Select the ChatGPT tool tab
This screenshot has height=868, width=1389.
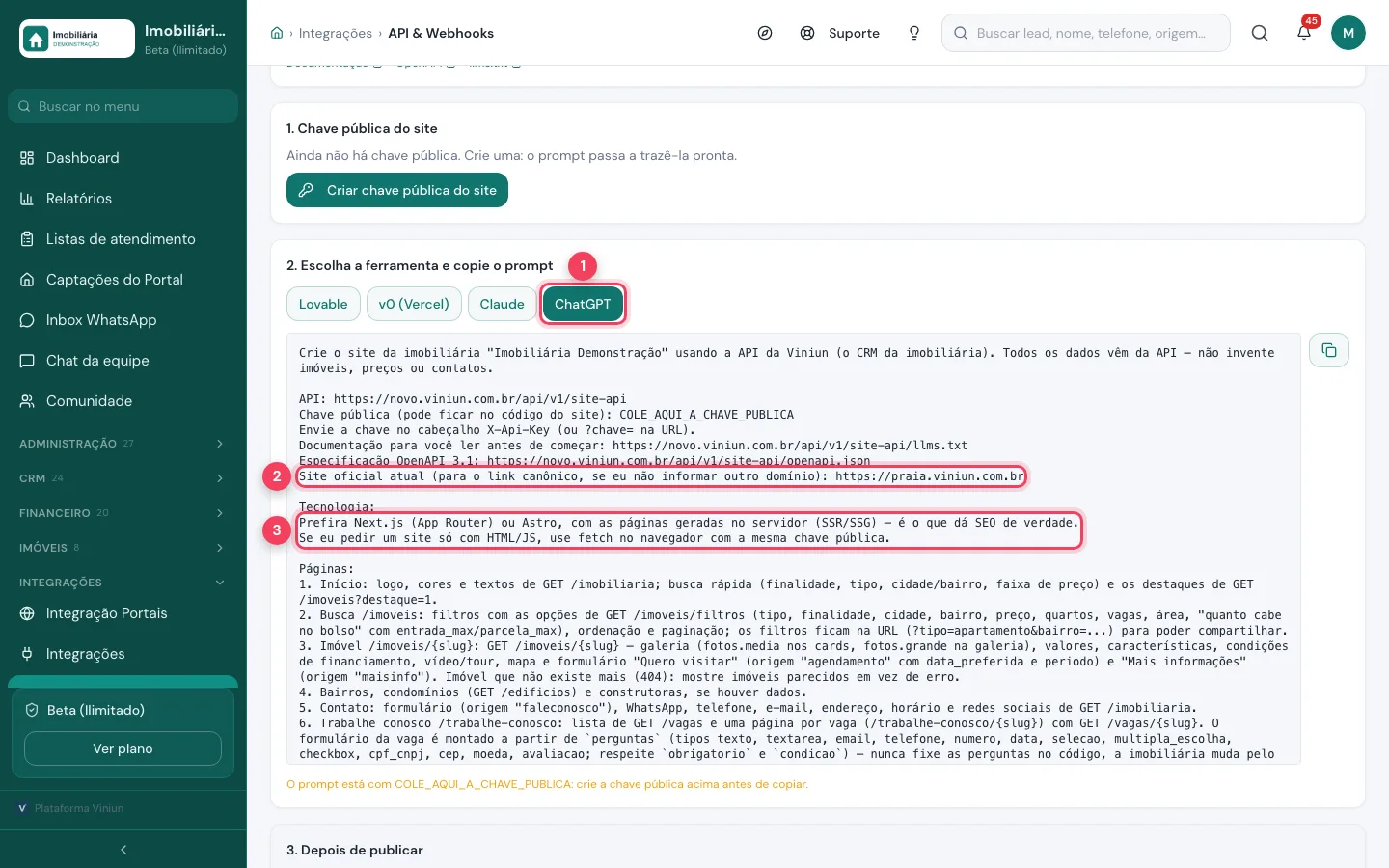[x=583, y=304]
